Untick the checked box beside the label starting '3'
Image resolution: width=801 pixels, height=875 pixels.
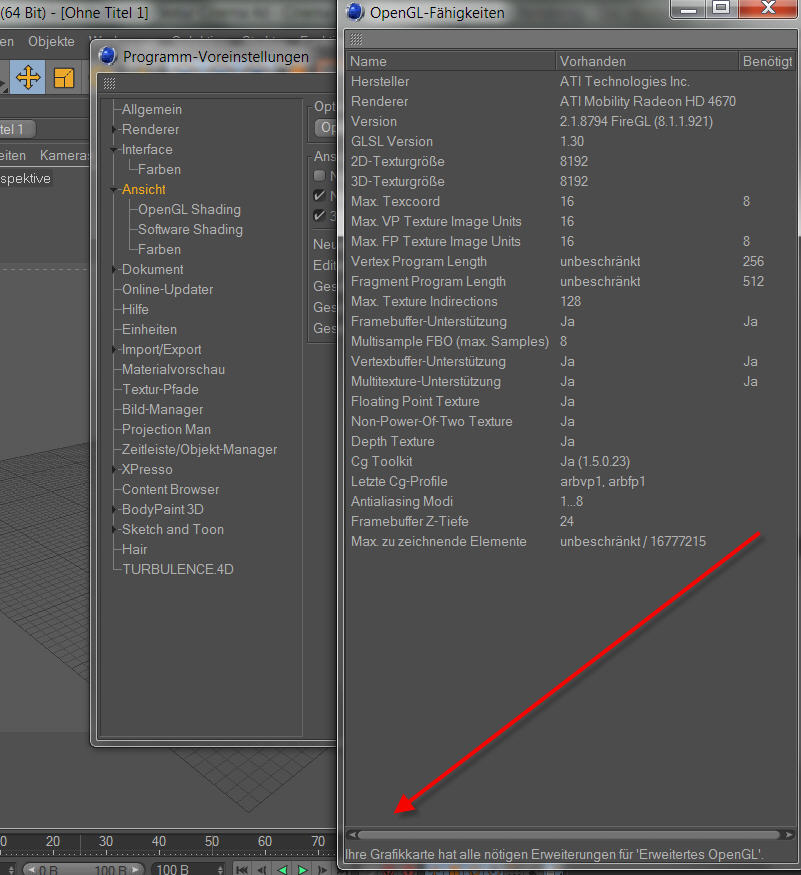(319, 215)
